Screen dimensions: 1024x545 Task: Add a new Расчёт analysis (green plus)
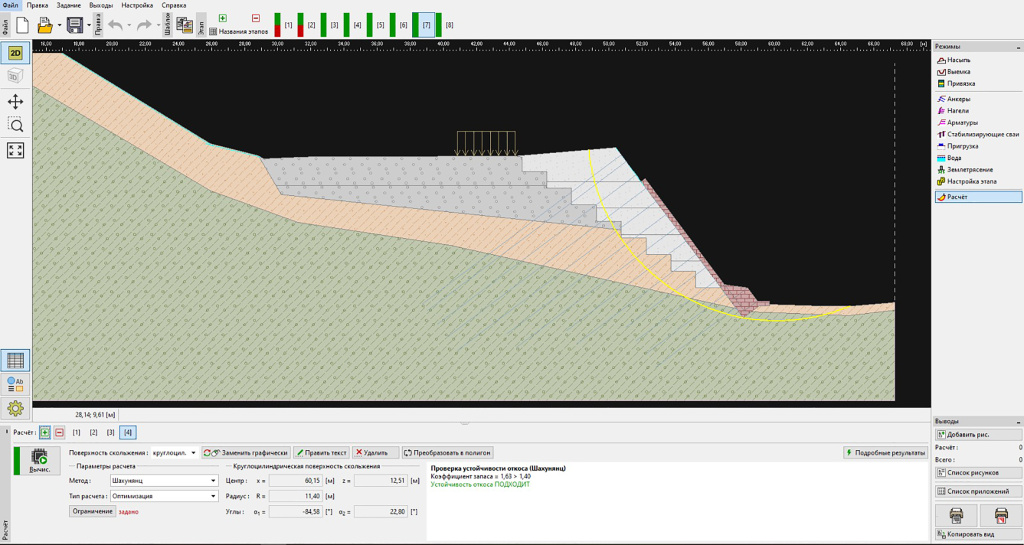click(x=44, y=432)
